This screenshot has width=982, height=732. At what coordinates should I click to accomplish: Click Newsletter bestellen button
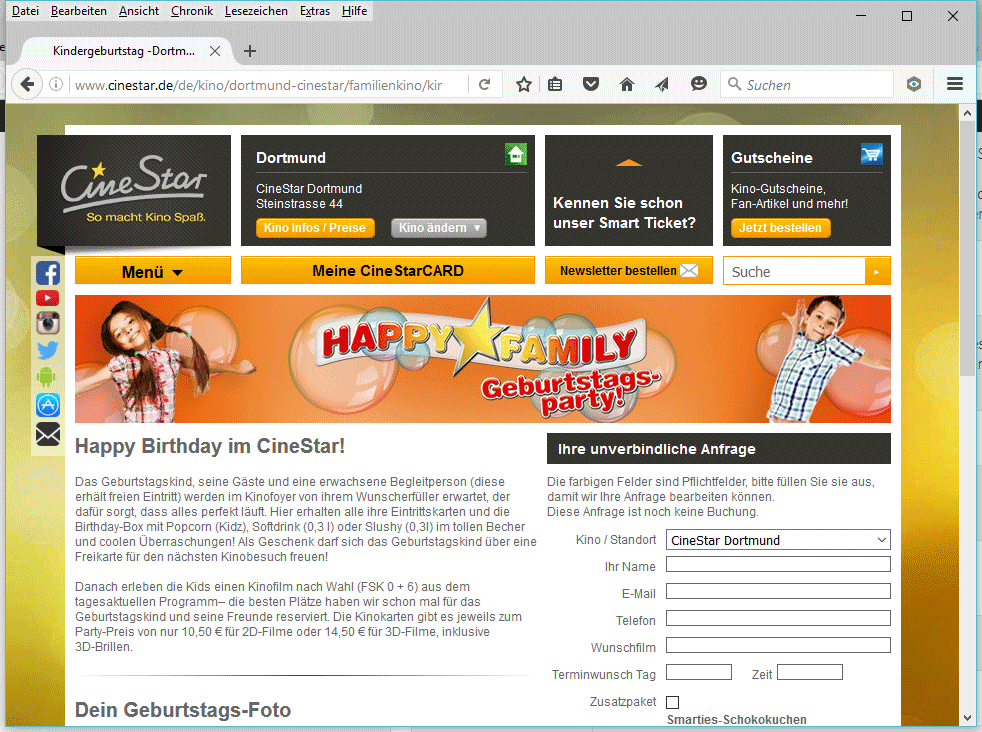pyautogui.click(x=629, y=271)
